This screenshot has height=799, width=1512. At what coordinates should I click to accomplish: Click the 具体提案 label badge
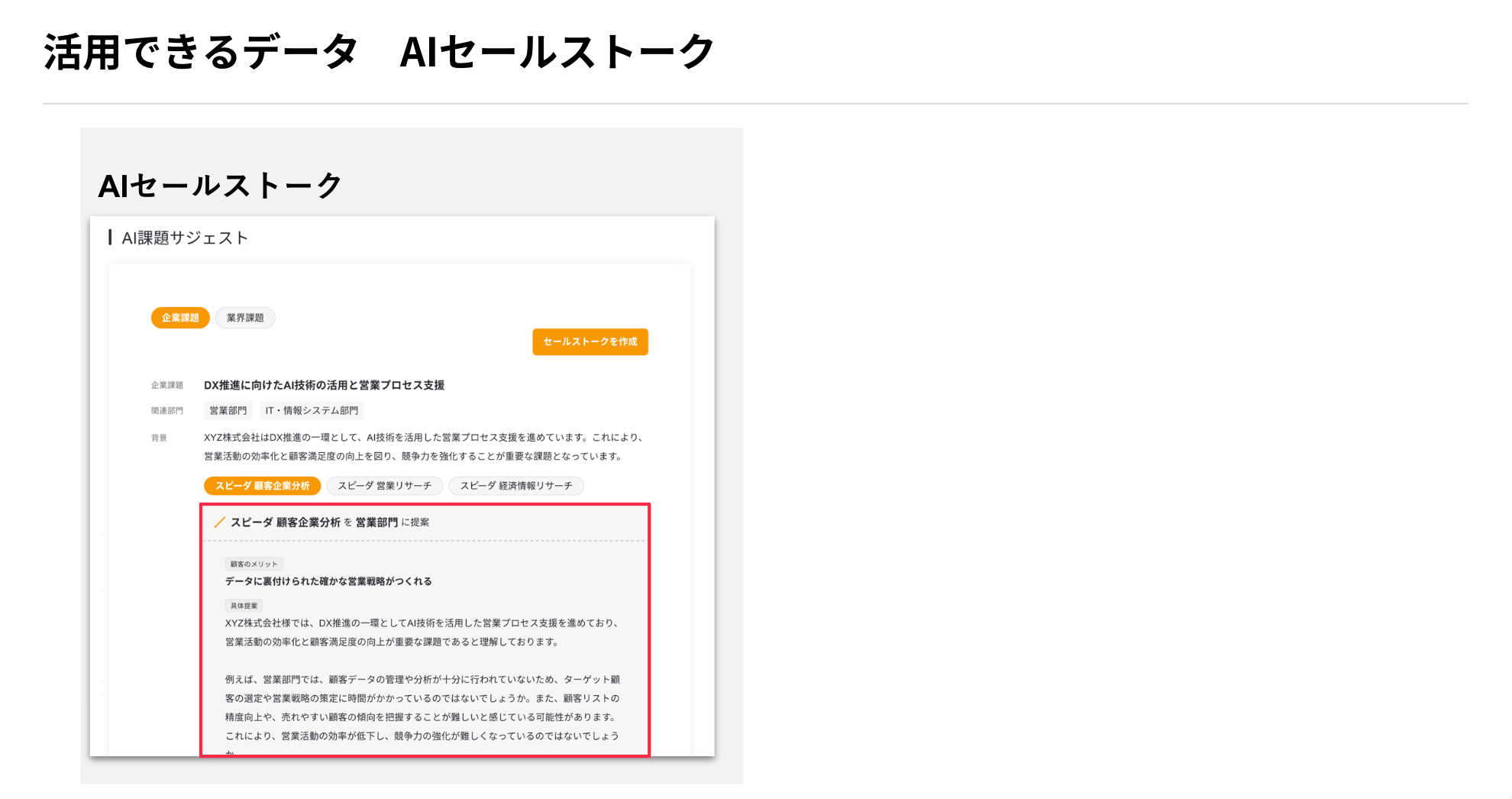pos(244,606)
